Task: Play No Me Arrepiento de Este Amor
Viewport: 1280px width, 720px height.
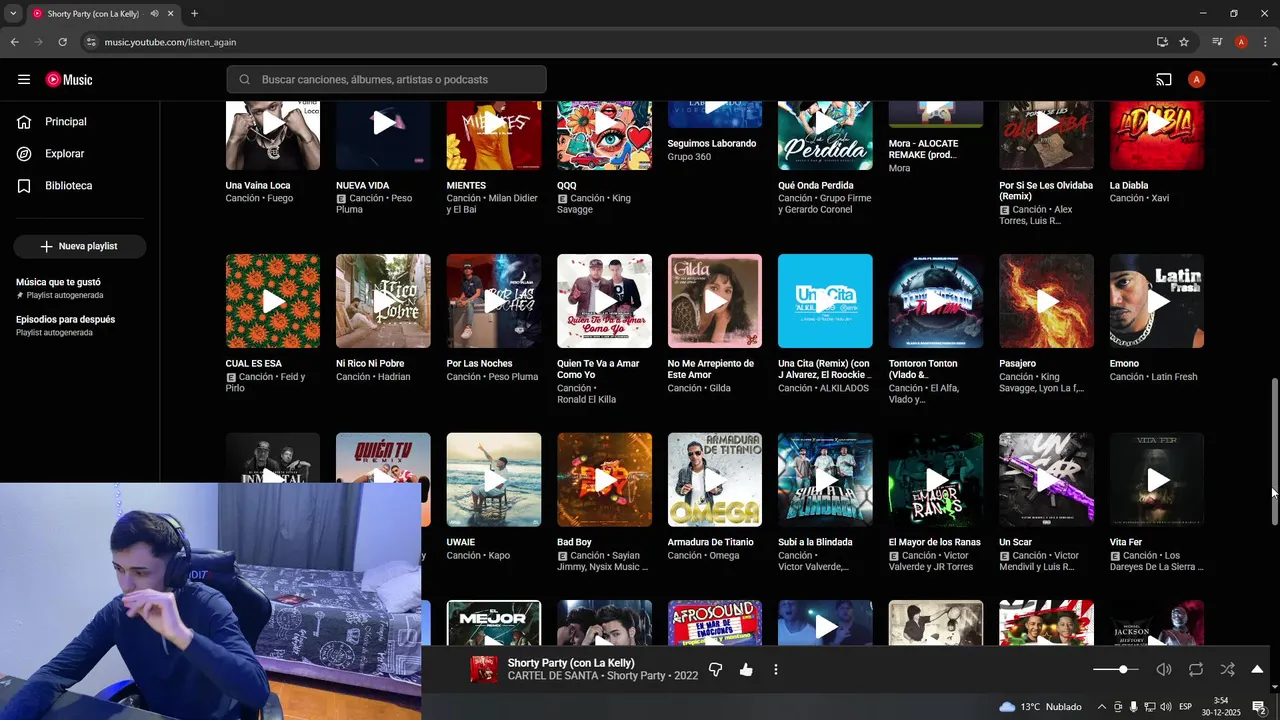Action: 715,301
